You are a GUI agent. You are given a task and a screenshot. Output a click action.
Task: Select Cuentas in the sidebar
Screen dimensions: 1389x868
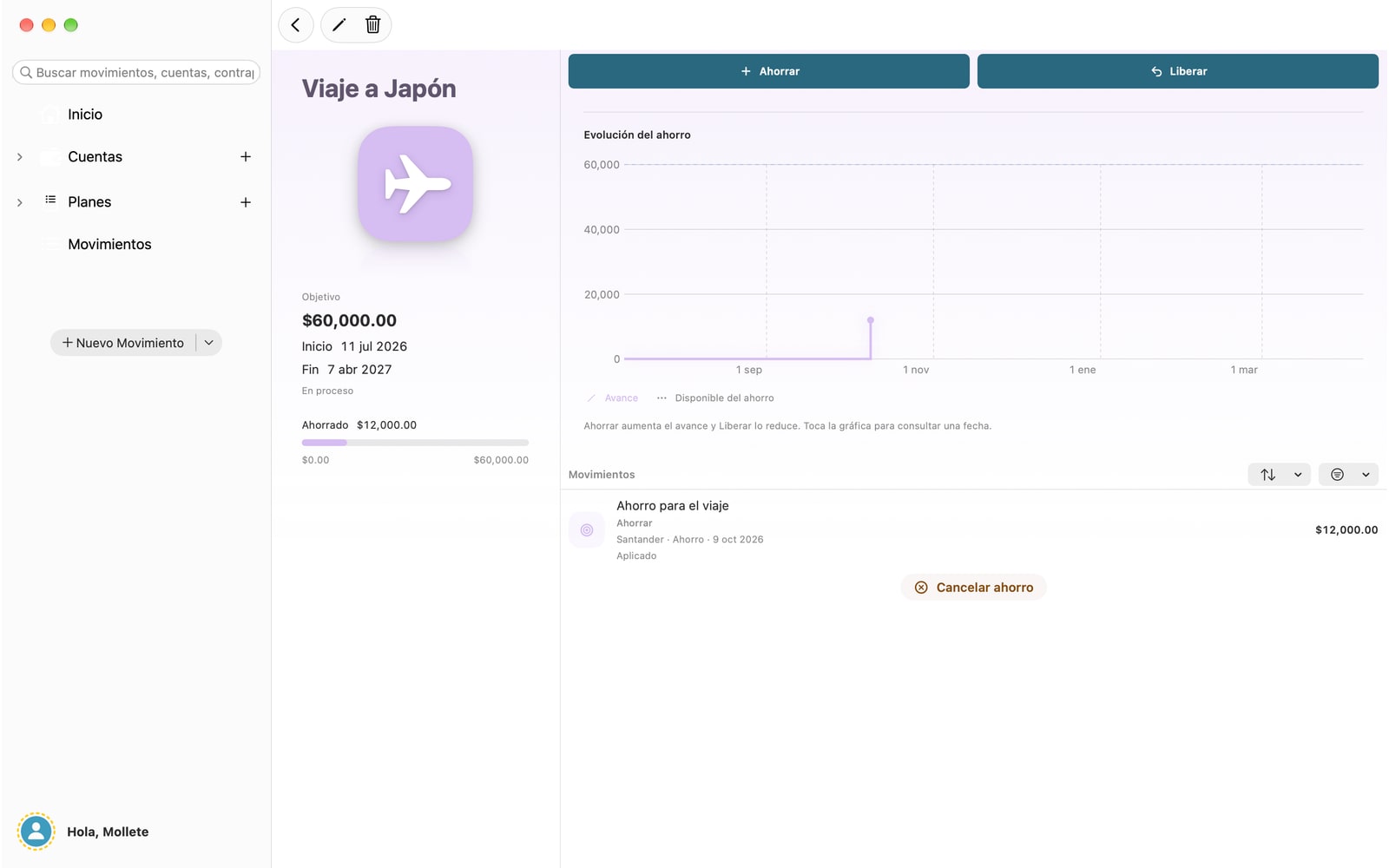click(x=95, y=157)
